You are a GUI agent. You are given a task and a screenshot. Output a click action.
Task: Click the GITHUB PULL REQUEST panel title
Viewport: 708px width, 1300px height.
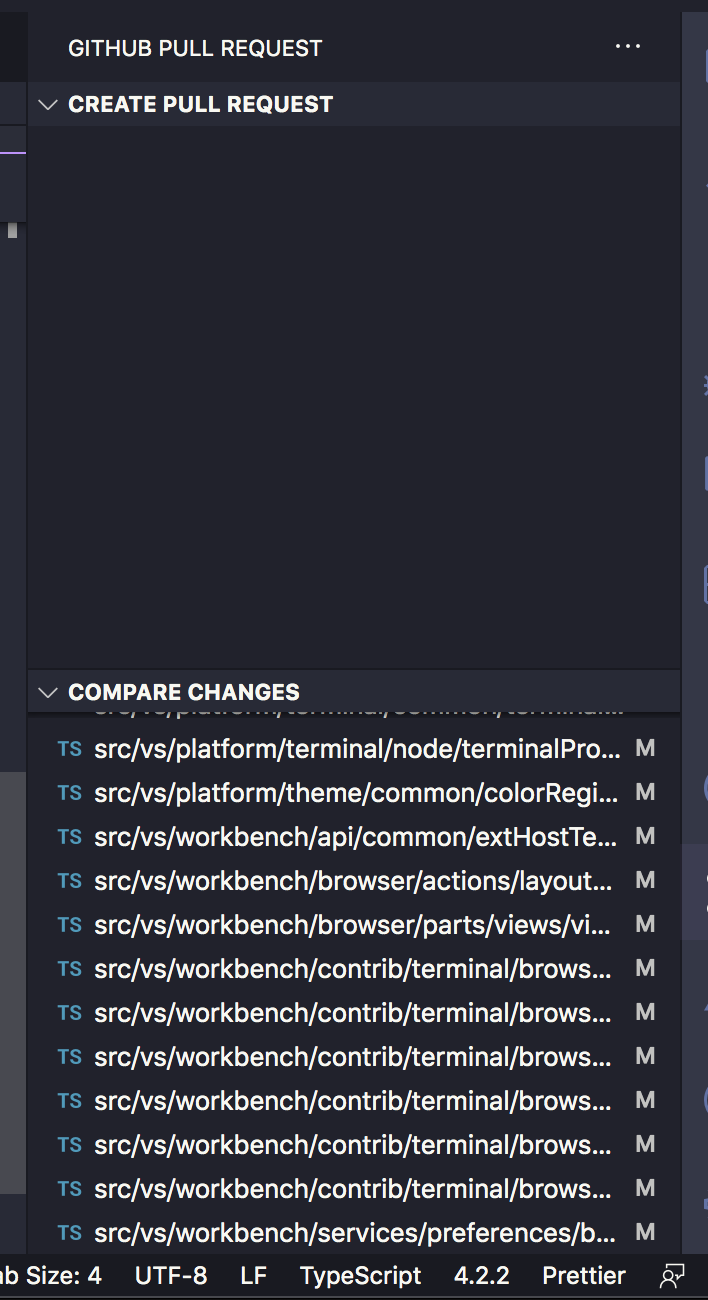click(x=195, y=48)
